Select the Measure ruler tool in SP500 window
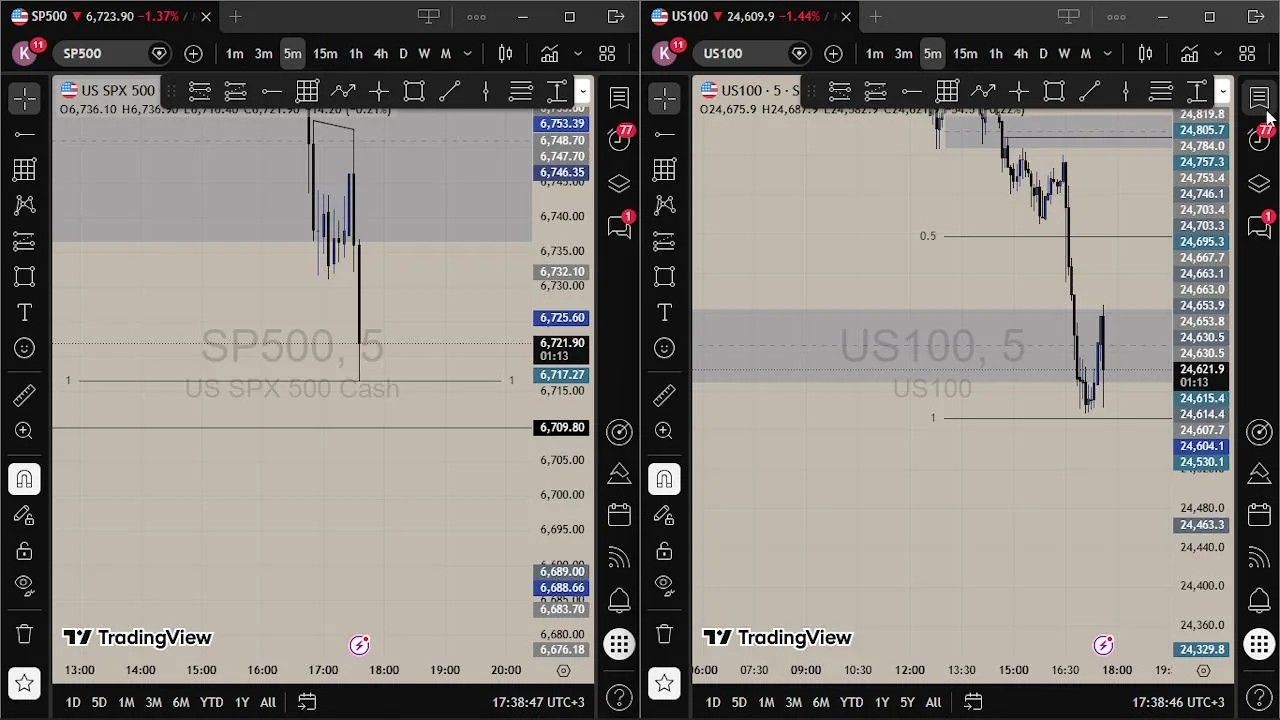The height and width of the screenshot is (720, 1280). coord(25,396)
